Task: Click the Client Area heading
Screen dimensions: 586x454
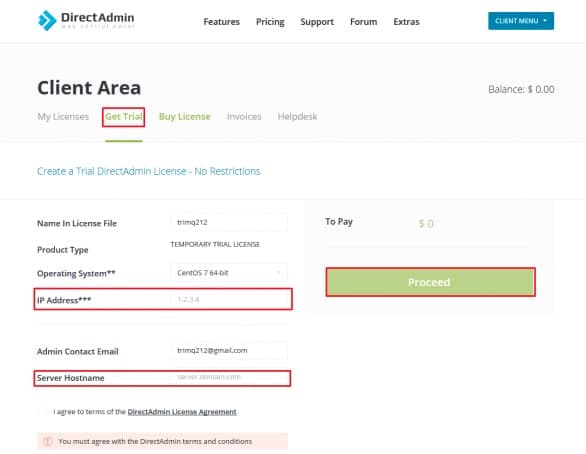Action: coord(89,88)
